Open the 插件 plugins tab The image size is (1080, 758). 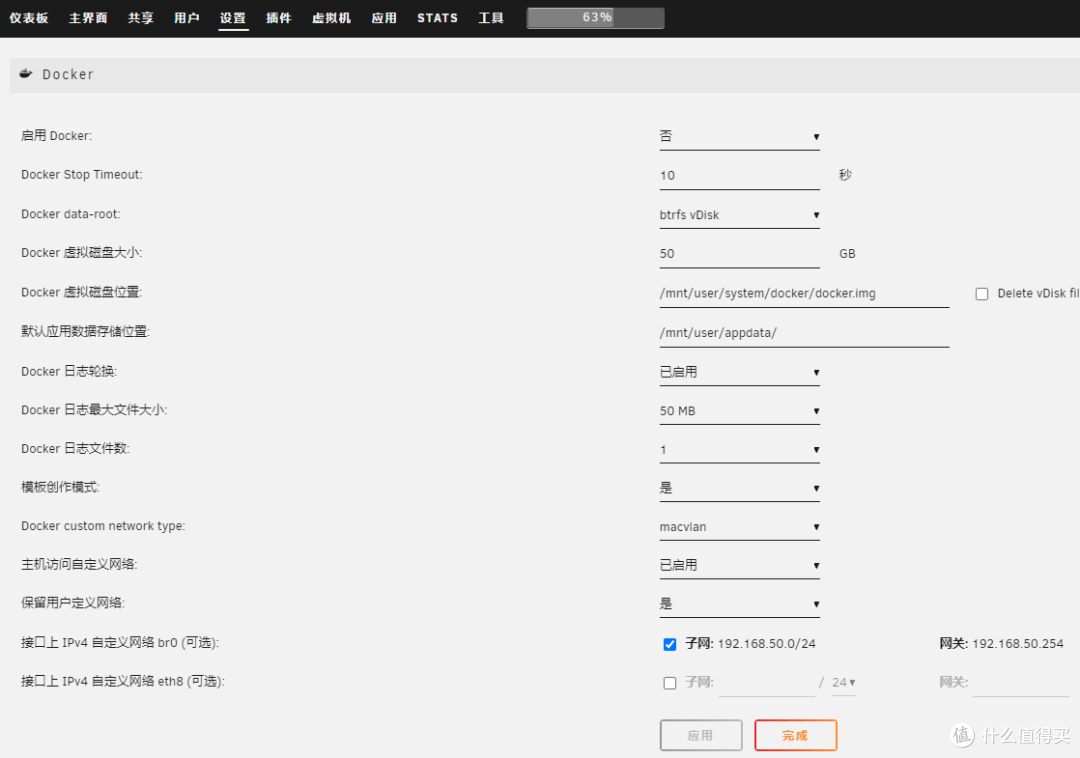tap(279, 18)
